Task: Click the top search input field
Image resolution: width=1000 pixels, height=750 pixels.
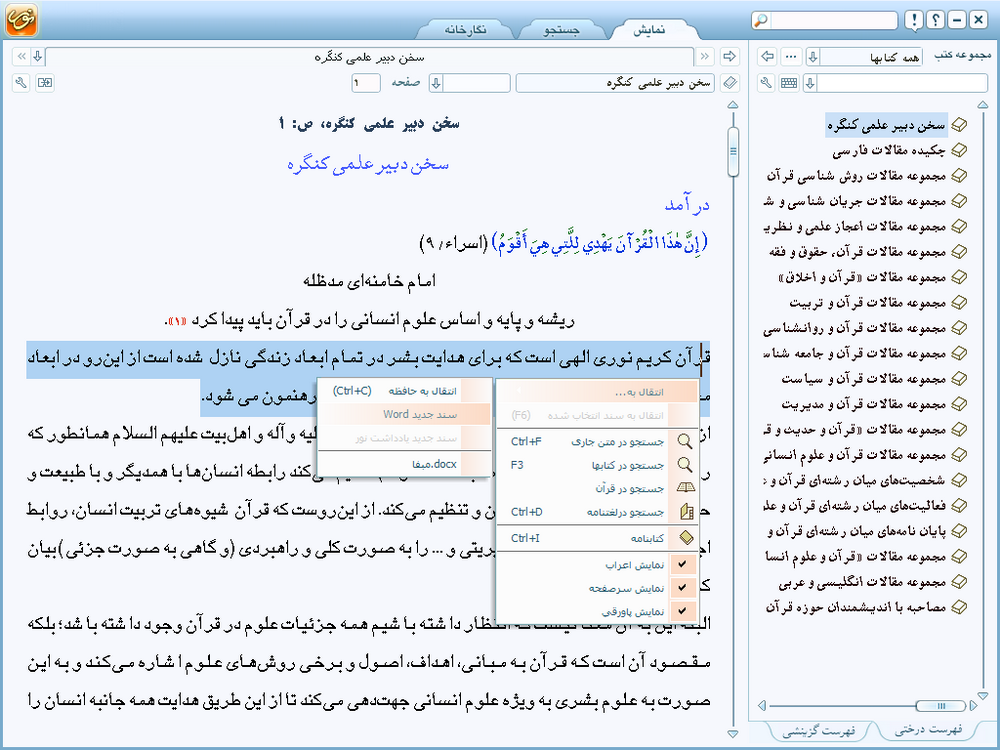Action: pos(833,20)
